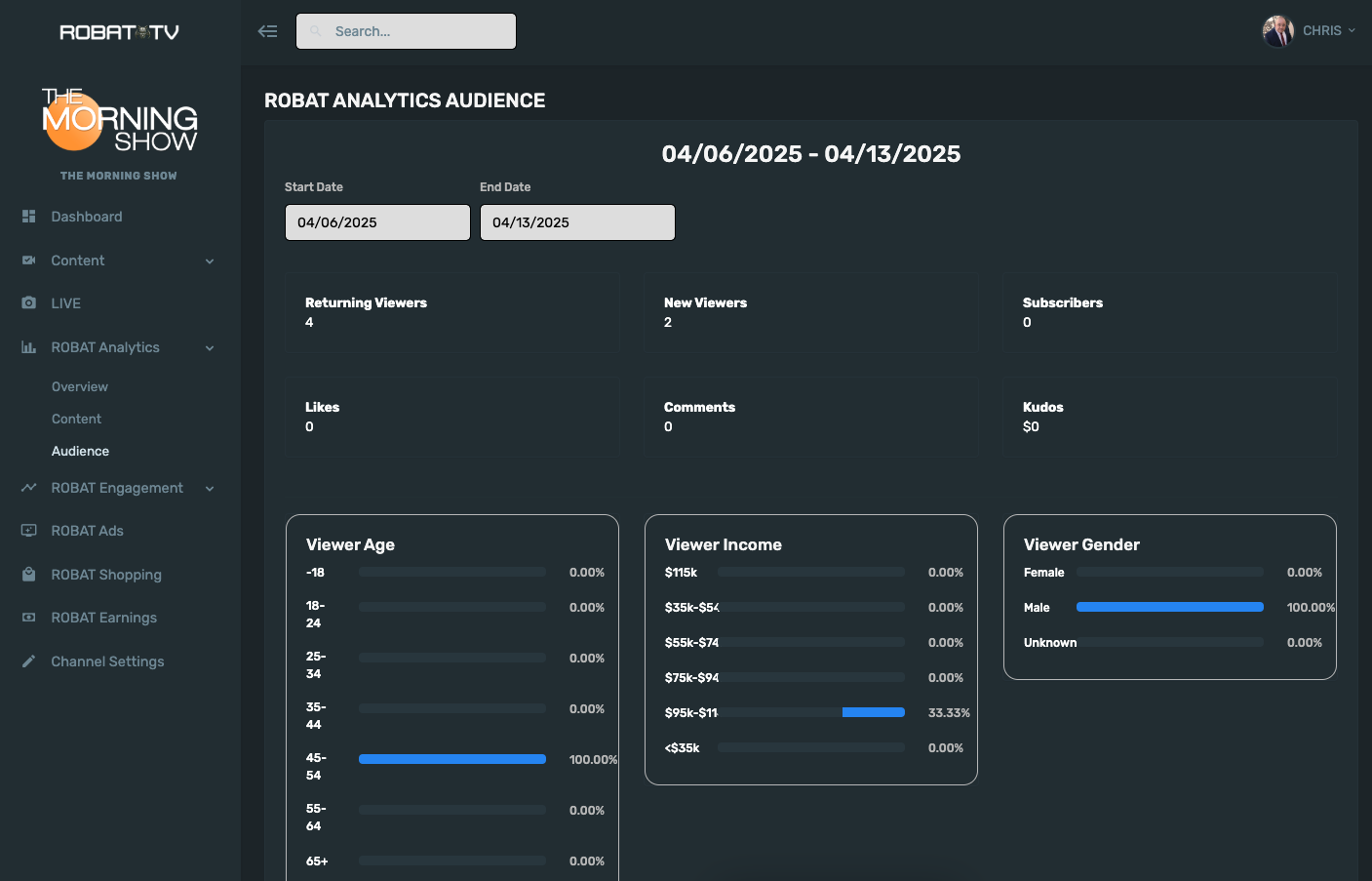1372x881 pixels.
Task: Click the search magnifier icon
Action: tap(315, 31)
